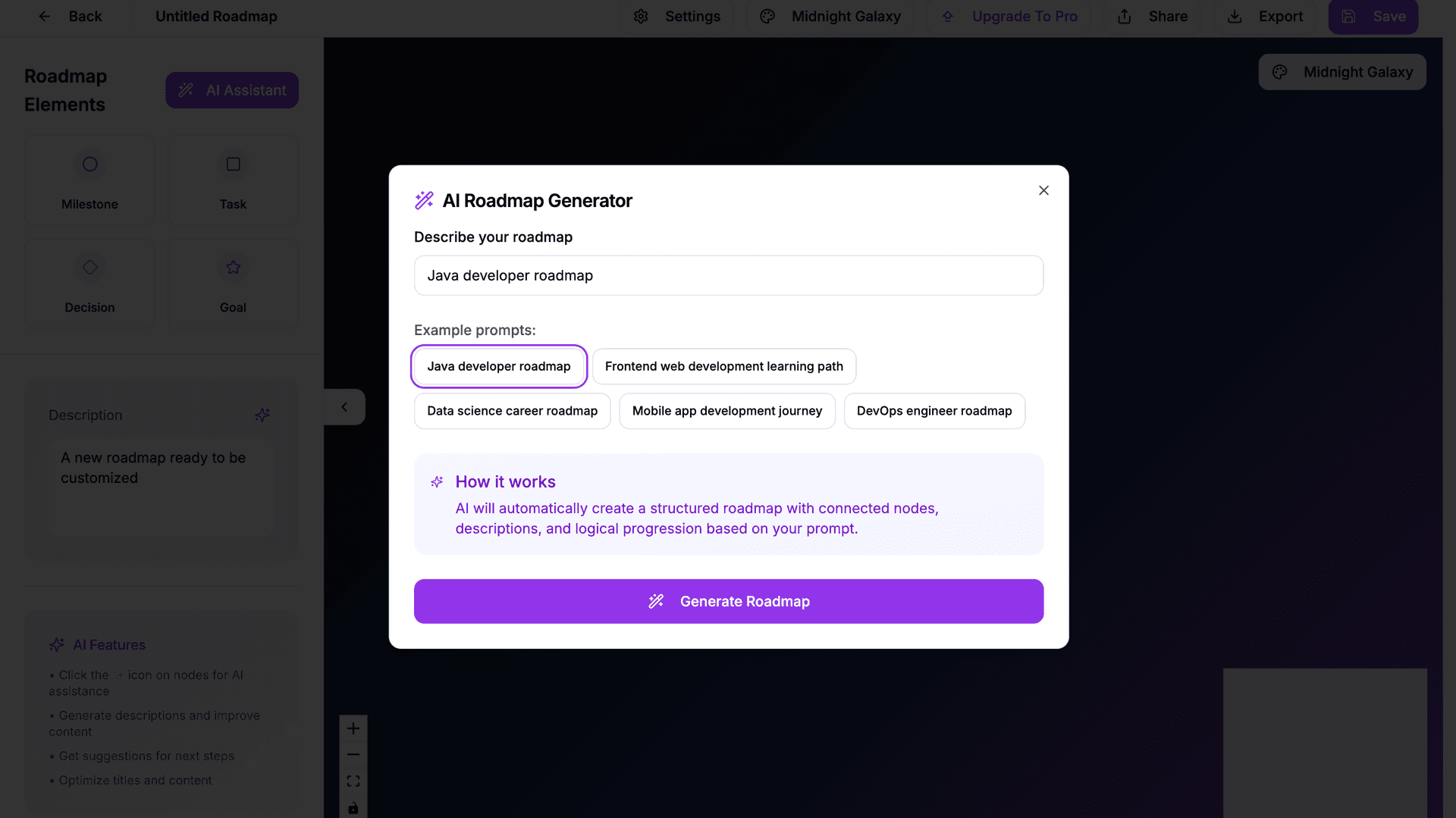Open the Midnight Galaxy theme palette icon
Image resolution: width=1456 pixels, height=818 pixels.
[x=767, y=16]
